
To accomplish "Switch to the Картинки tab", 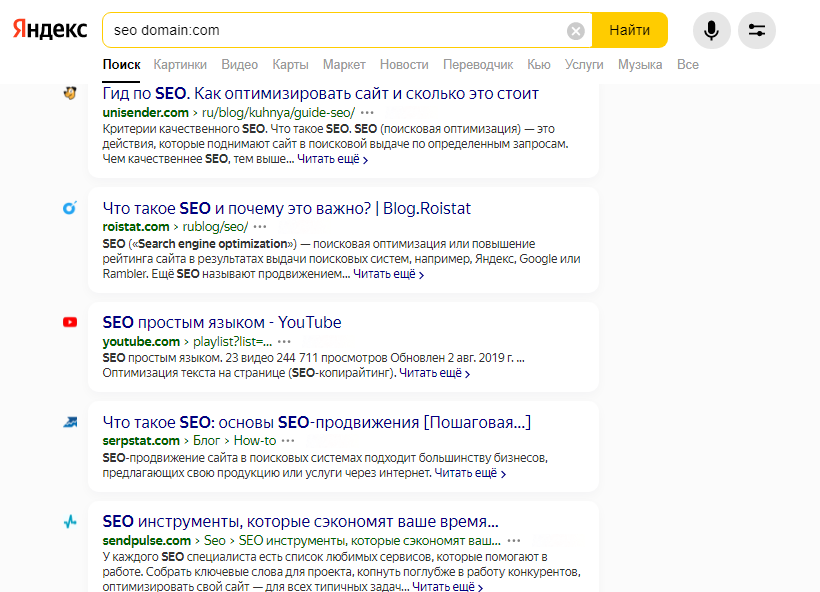I will [x=180, y=64].
